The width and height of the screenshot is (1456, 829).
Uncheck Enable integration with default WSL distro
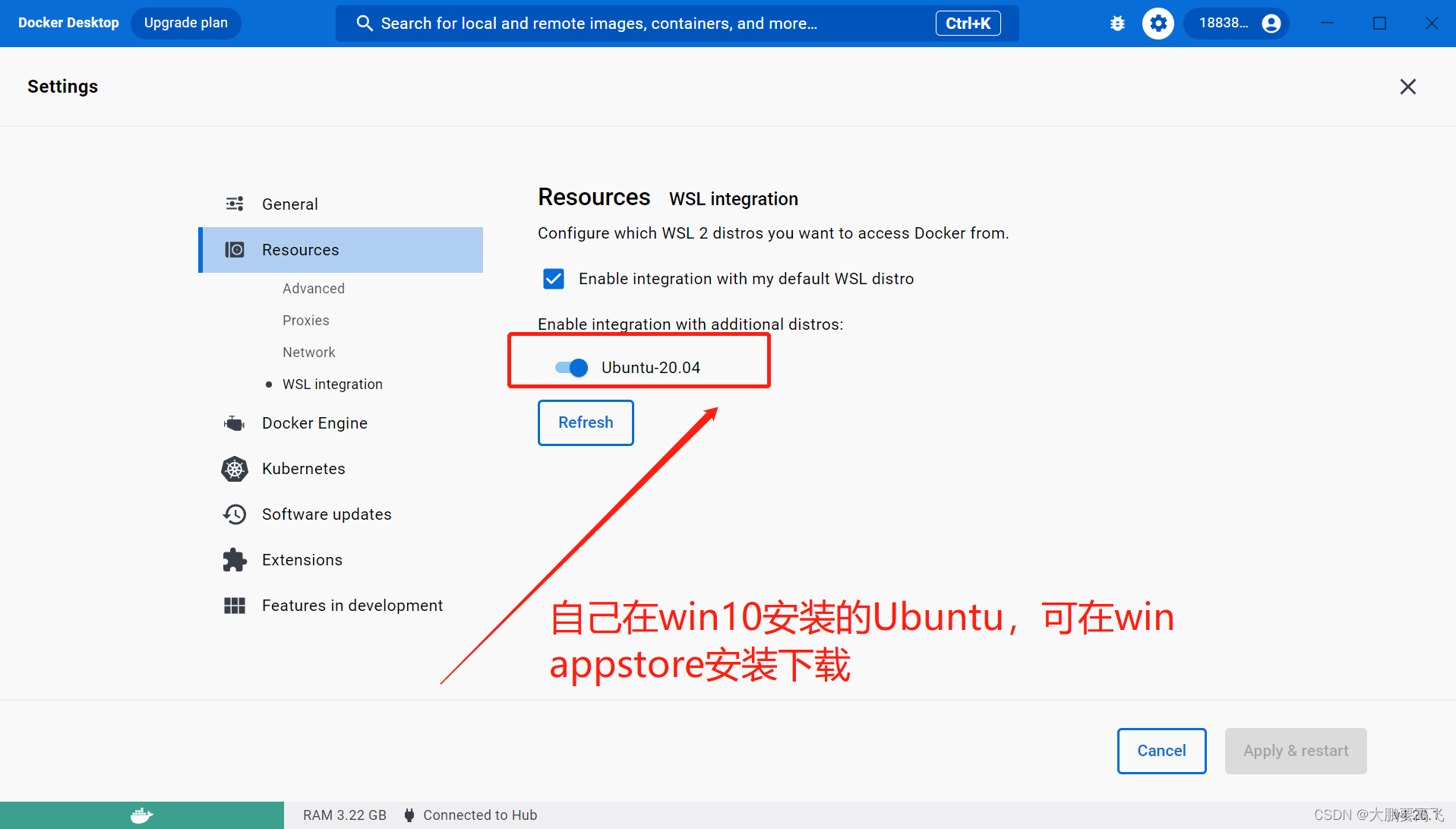(554, 279)
